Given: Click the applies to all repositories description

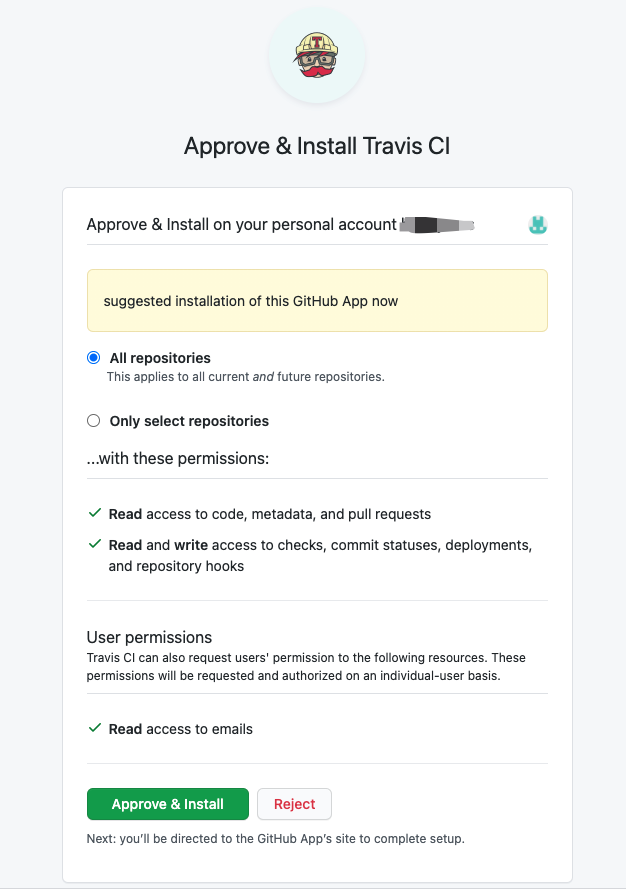Looking at the screenshot, I should 246,377.
